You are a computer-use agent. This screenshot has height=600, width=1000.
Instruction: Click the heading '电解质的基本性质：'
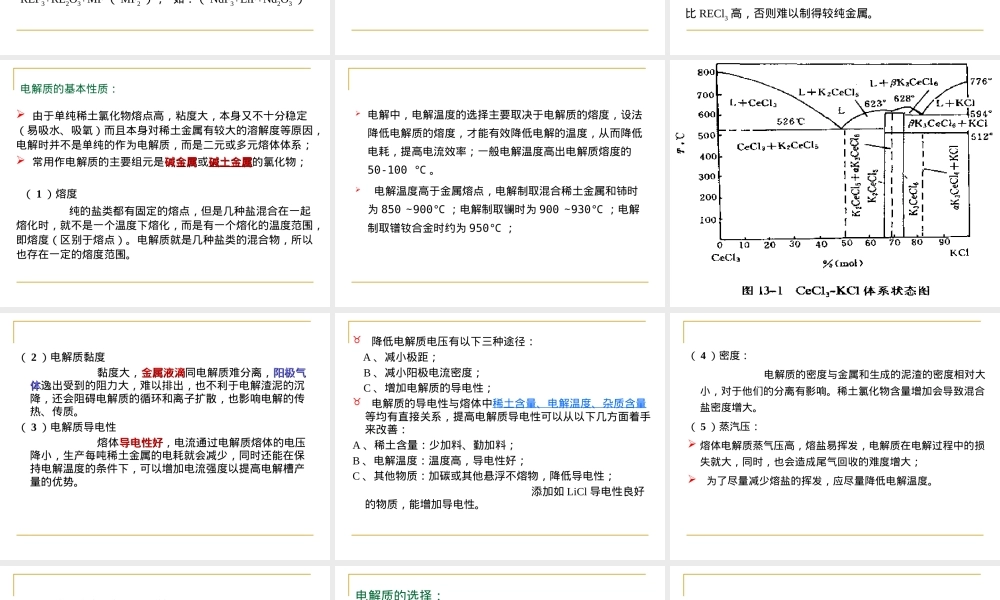click(68, 89)
